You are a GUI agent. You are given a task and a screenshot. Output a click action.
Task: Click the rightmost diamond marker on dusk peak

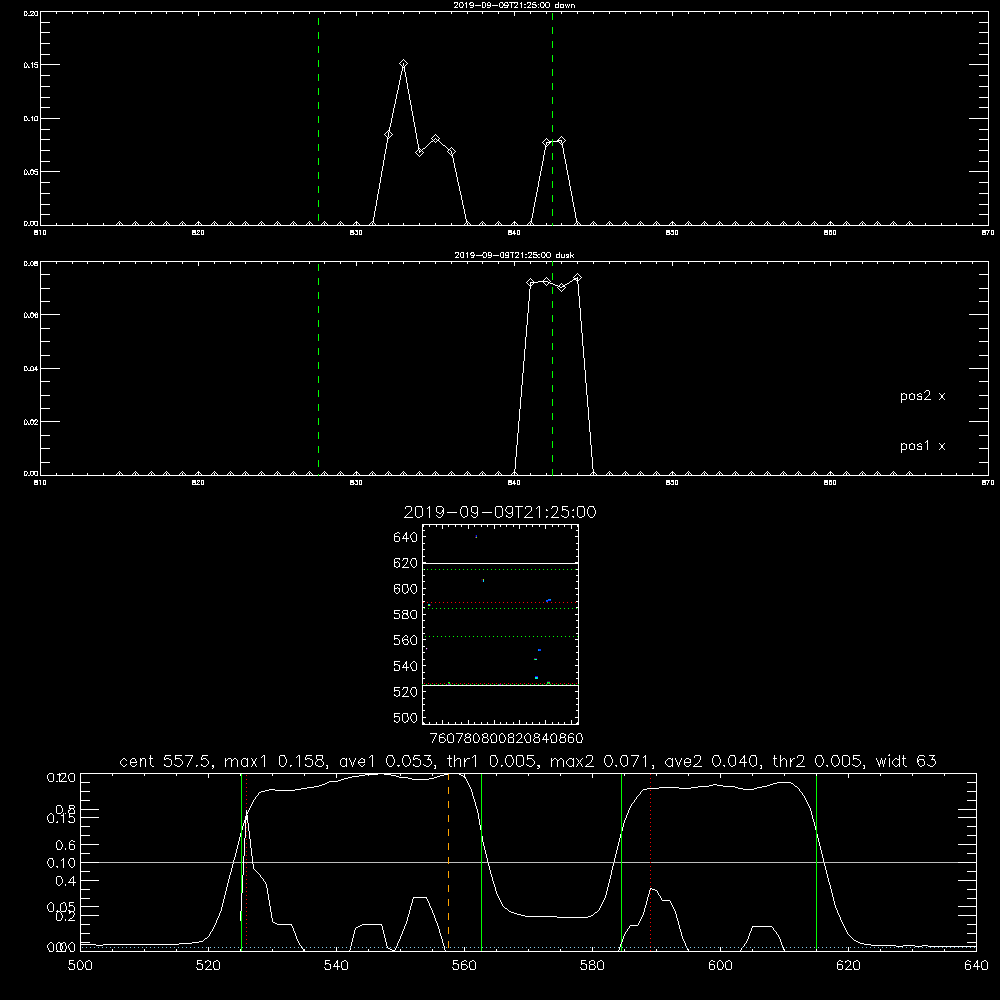click(x=577, y=277)
